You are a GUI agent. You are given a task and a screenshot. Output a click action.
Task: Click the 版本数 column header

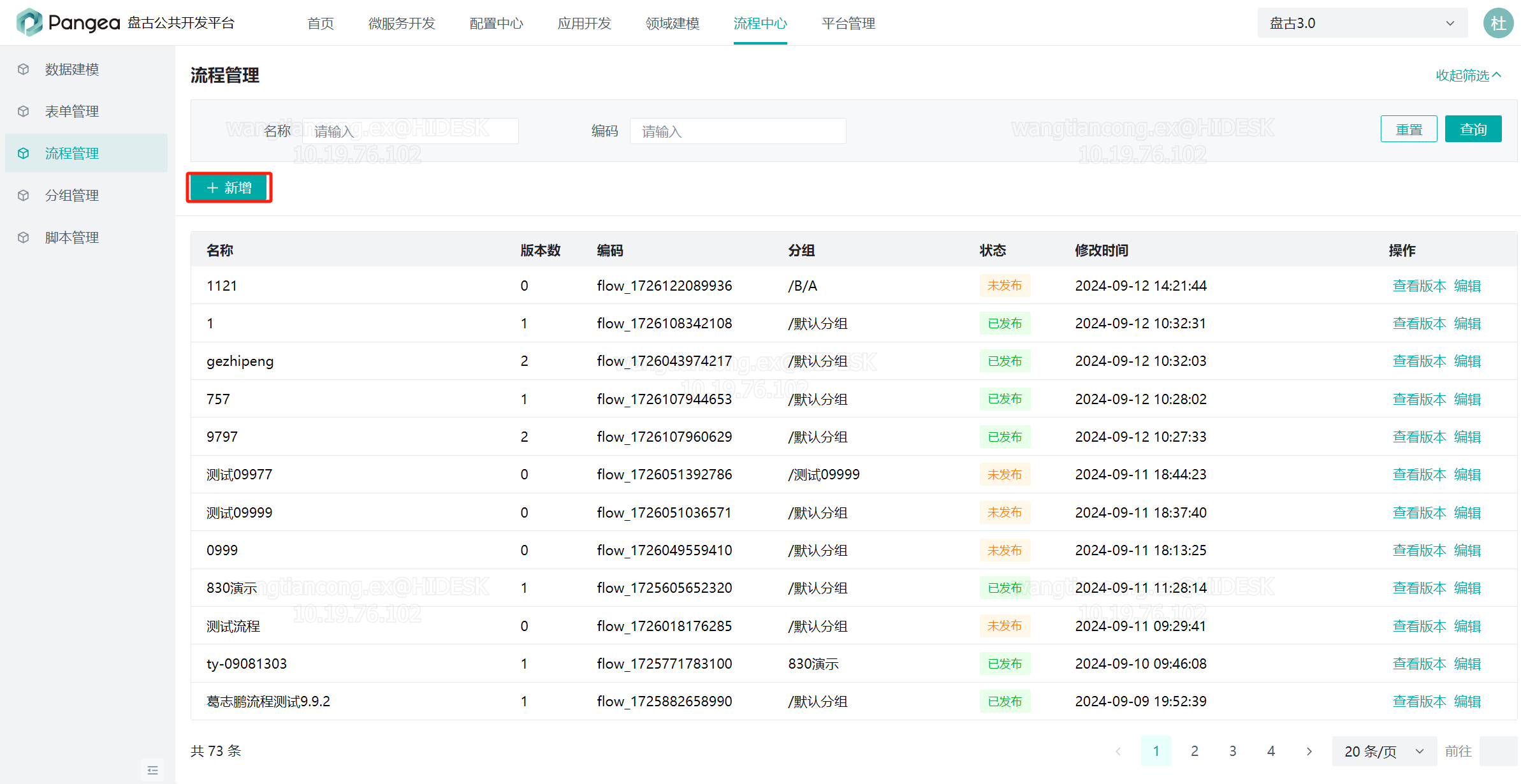point(540,250)
